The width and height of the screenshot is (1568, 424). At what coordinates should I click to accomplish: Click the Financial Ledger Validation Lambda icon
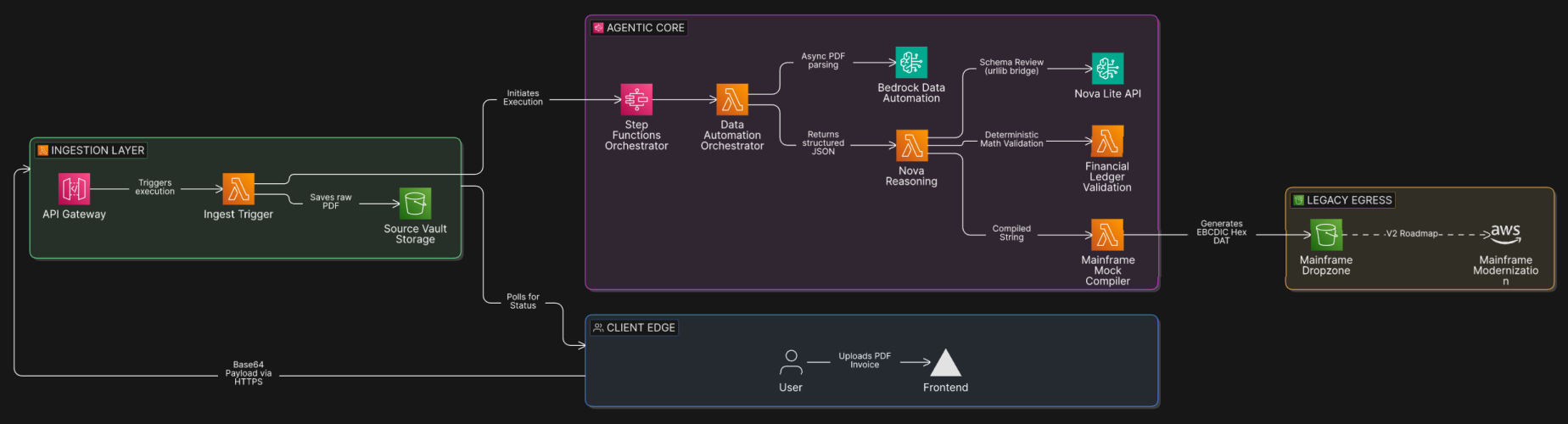[x=1107, y=142]
